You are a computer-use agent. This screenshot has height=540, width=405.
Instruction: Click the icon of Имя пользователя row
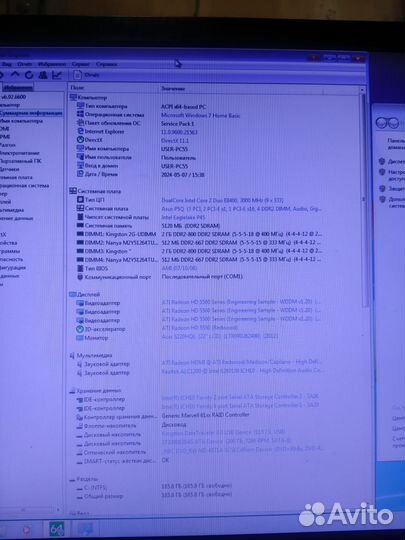80,157
